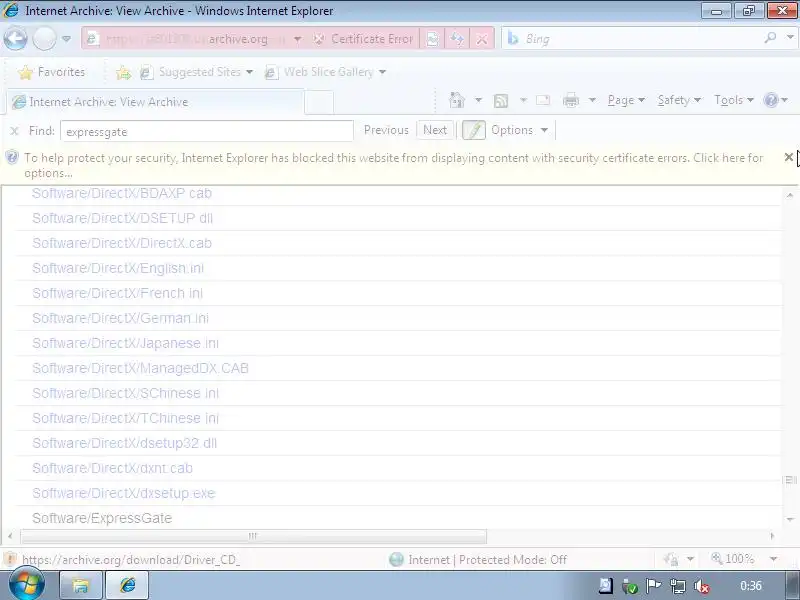
Task: Click the Home icon in command bar
Action: click(x=457, y=100)
